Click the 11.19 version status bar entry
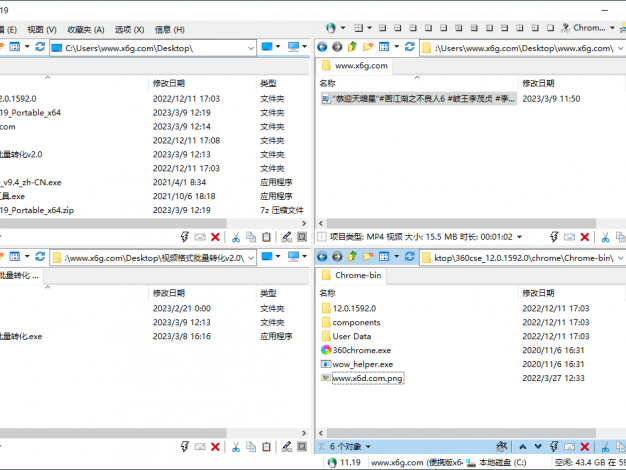The height and width of the screenshot is (470, 626). tap(344, 463)
